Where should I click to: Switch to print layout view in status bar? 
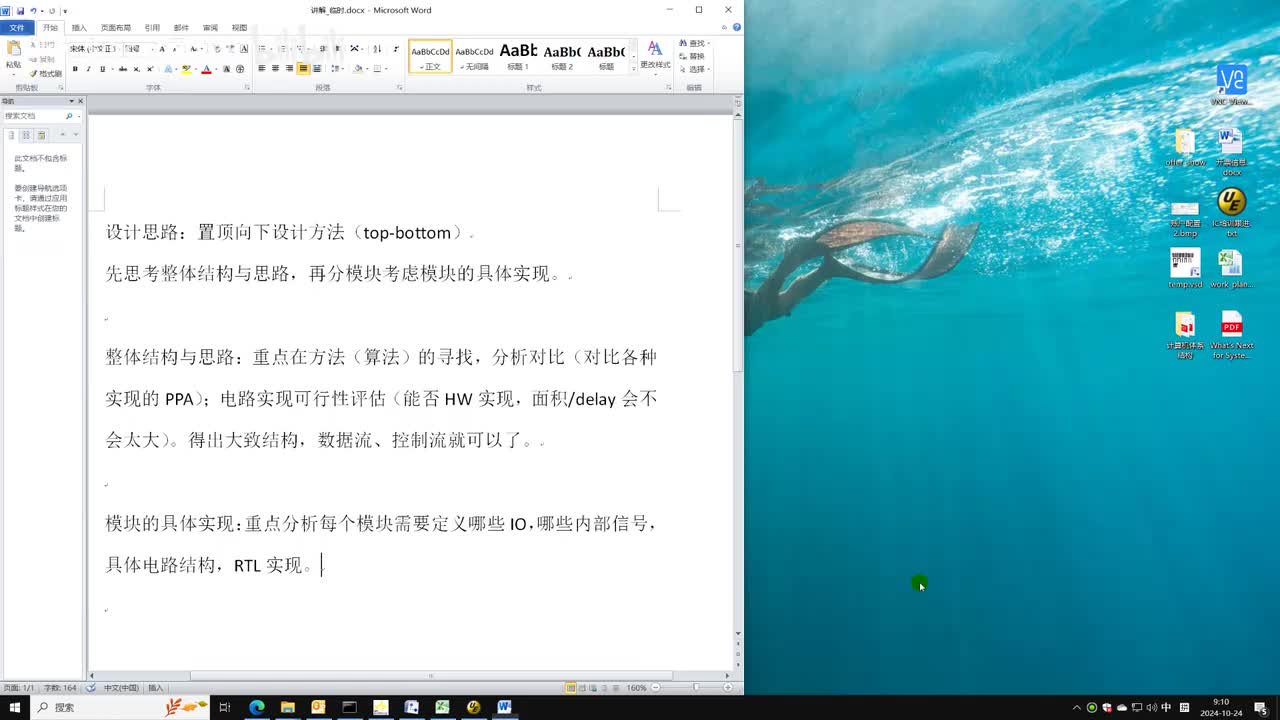(571, 688)
